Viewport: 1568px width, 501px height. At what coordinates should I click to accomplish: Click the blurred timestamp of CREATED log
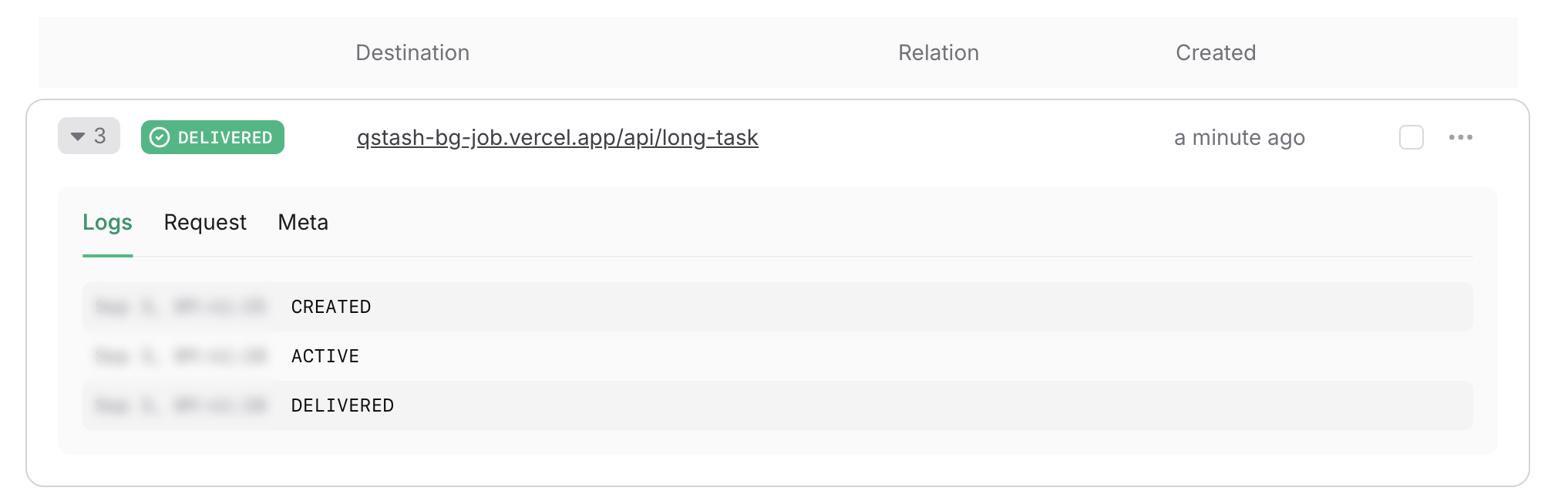tap(180, 307)
